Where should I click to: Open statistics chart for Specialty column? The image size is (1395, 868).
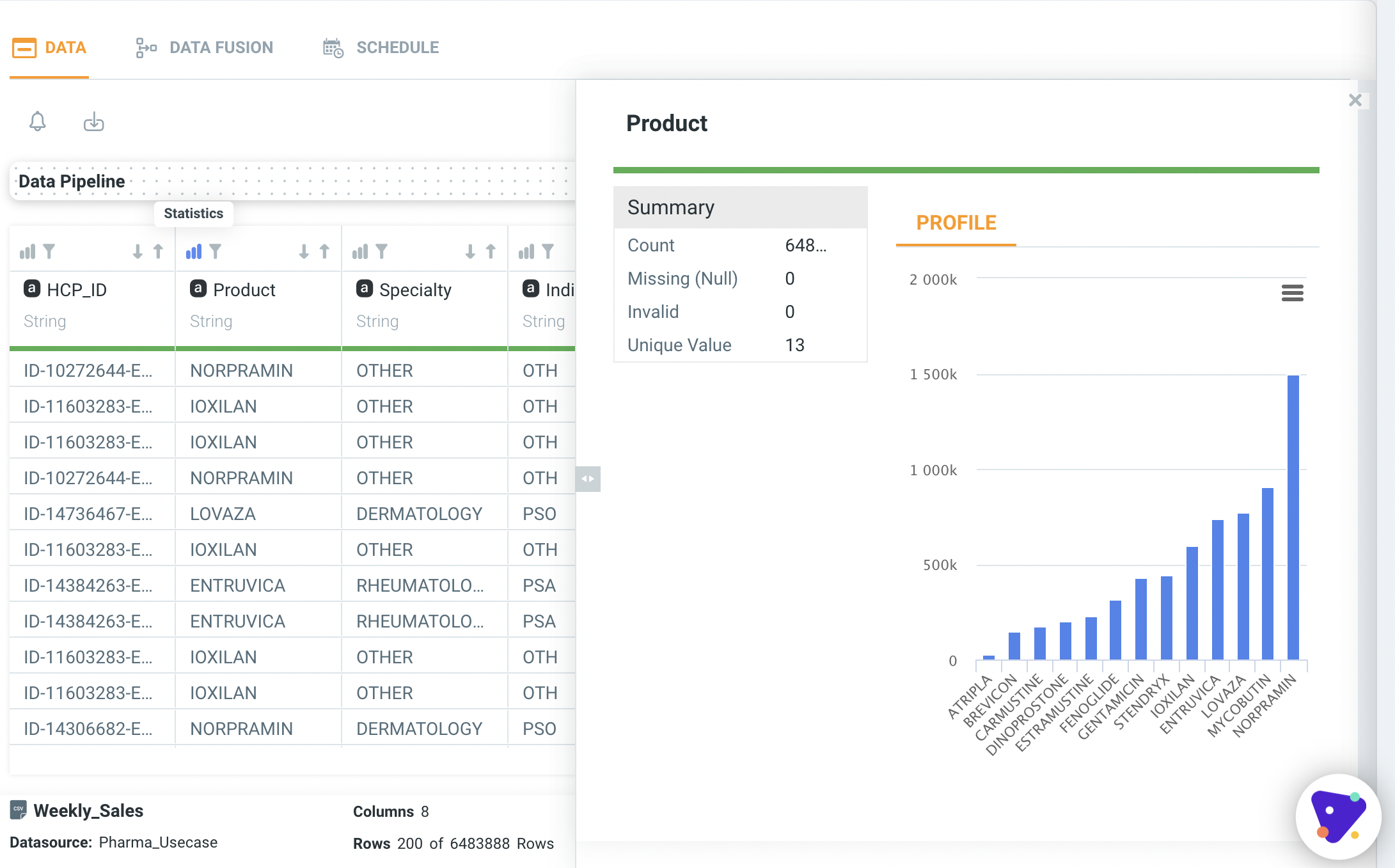(x=360, y=251)
